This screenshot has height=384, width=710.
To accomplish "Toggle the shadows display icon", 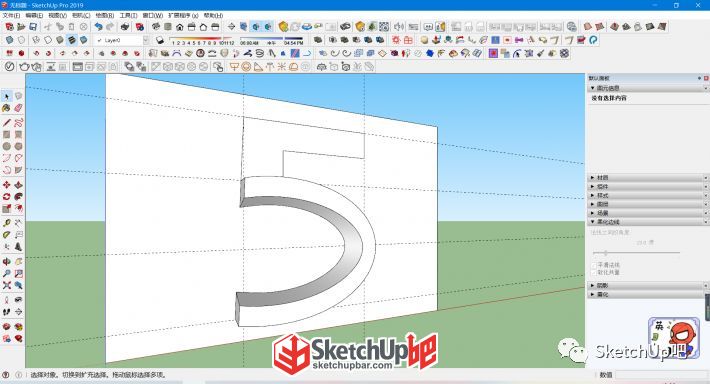I will tap(159, 40).
